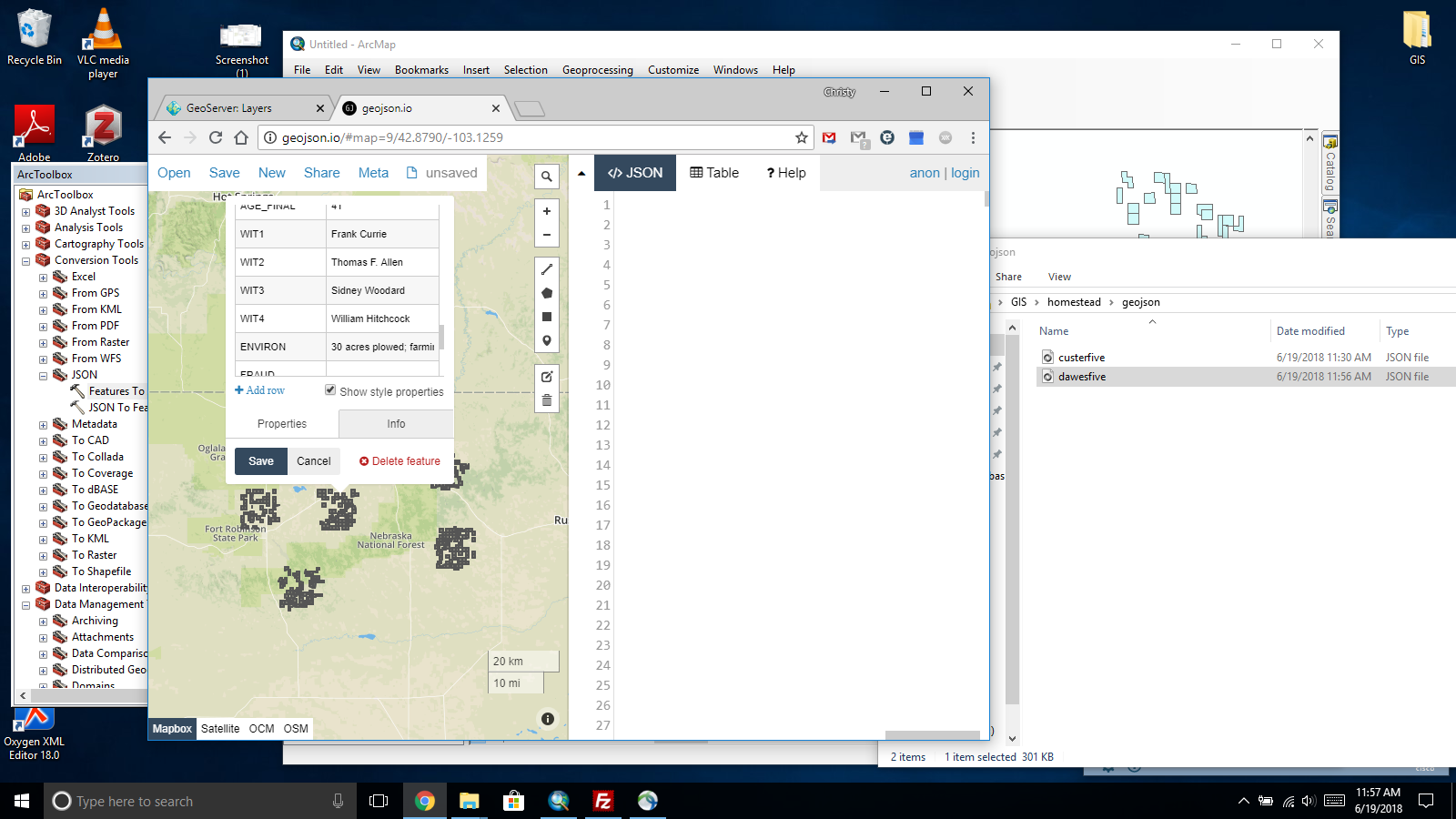Click the Save feature button
The height and width of the screenshot is (819, 1456).
coord(261,461)
